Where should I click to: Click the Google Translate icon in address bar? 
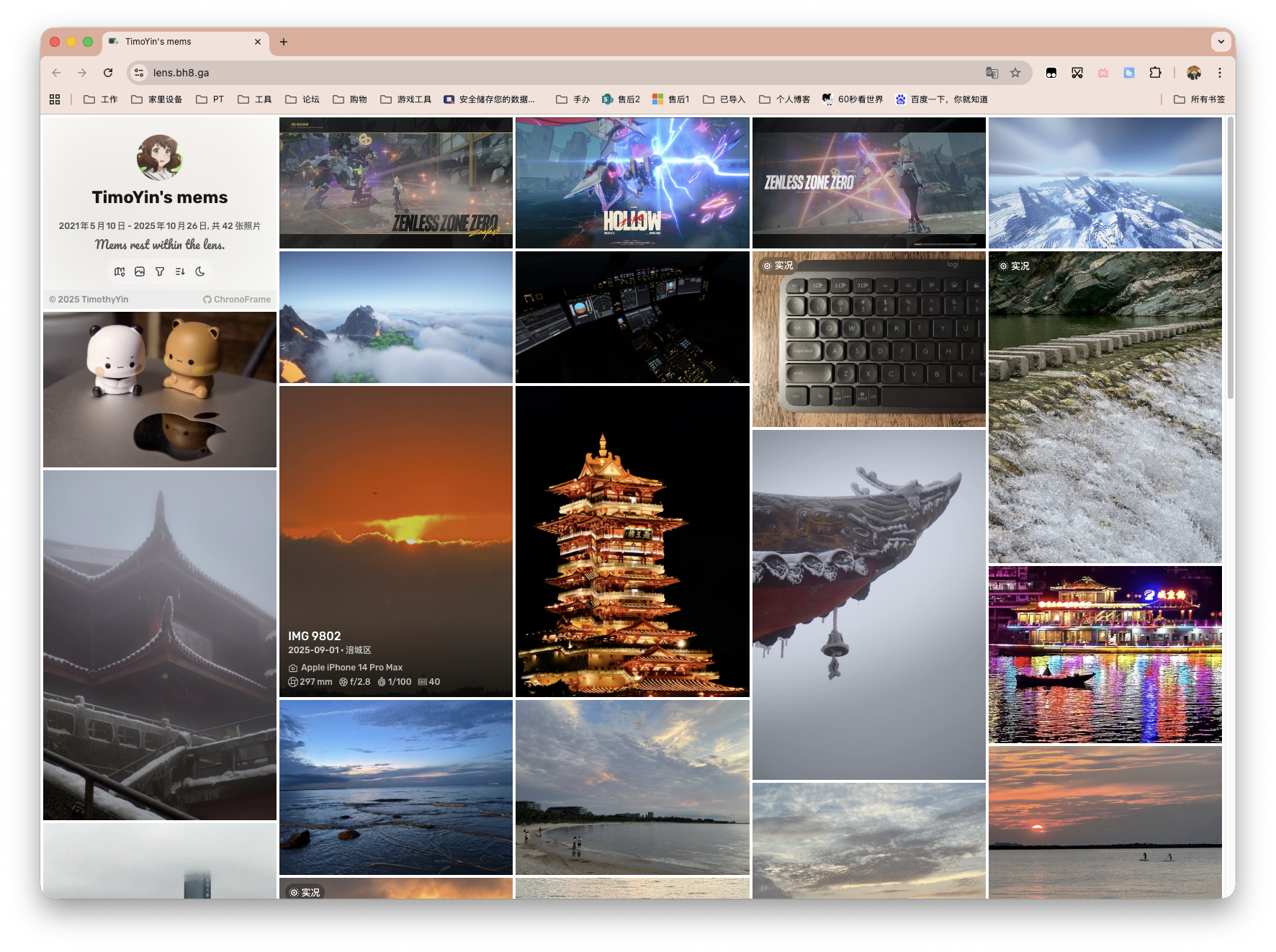click(x=992, y=73)
